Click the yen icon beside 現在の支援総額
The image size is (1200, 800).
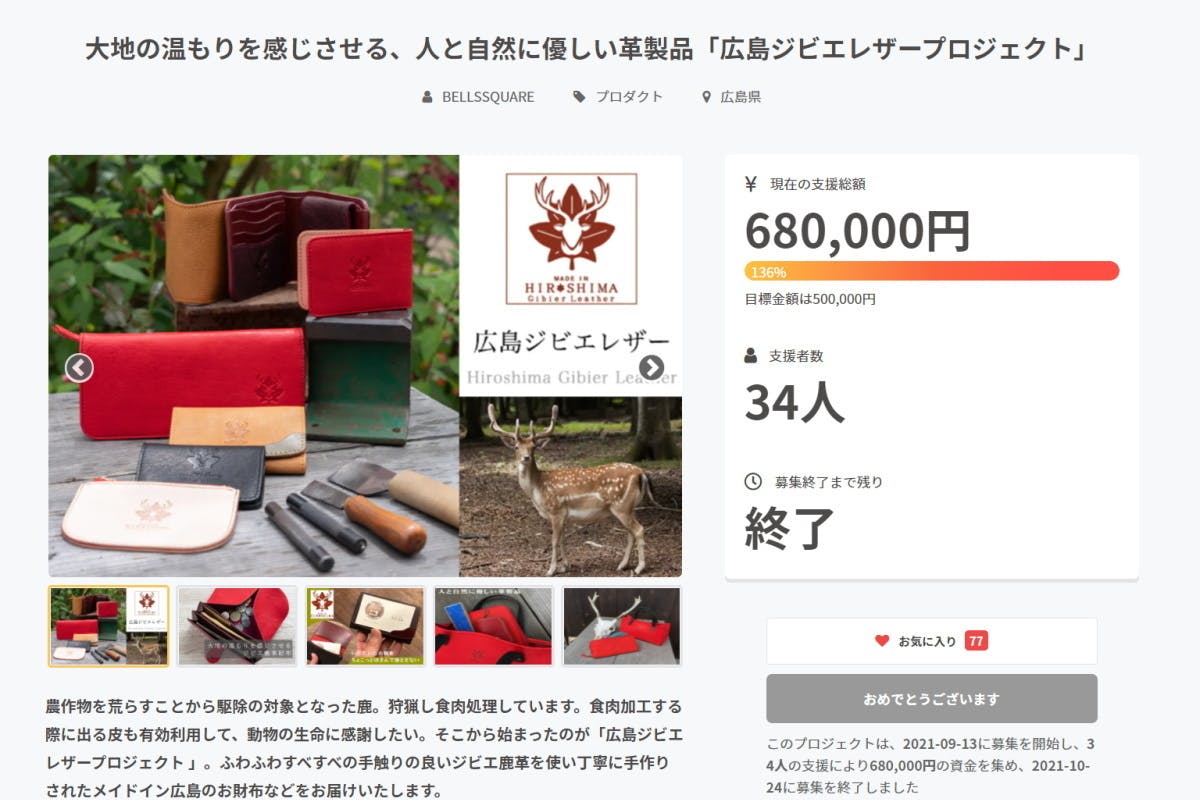751,184
